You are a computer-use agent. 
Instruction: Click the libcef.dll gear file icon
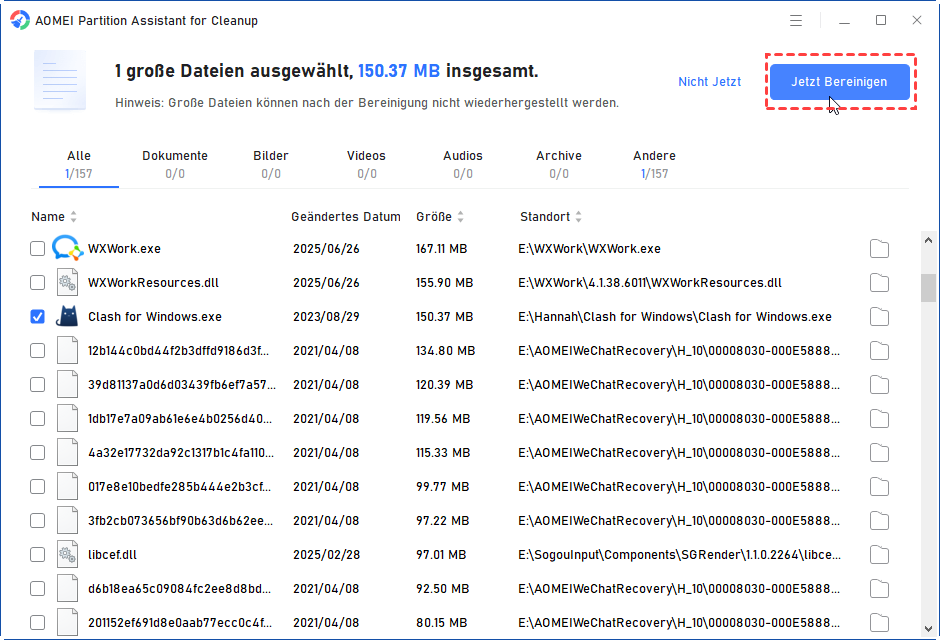click(x=67, y=554)
